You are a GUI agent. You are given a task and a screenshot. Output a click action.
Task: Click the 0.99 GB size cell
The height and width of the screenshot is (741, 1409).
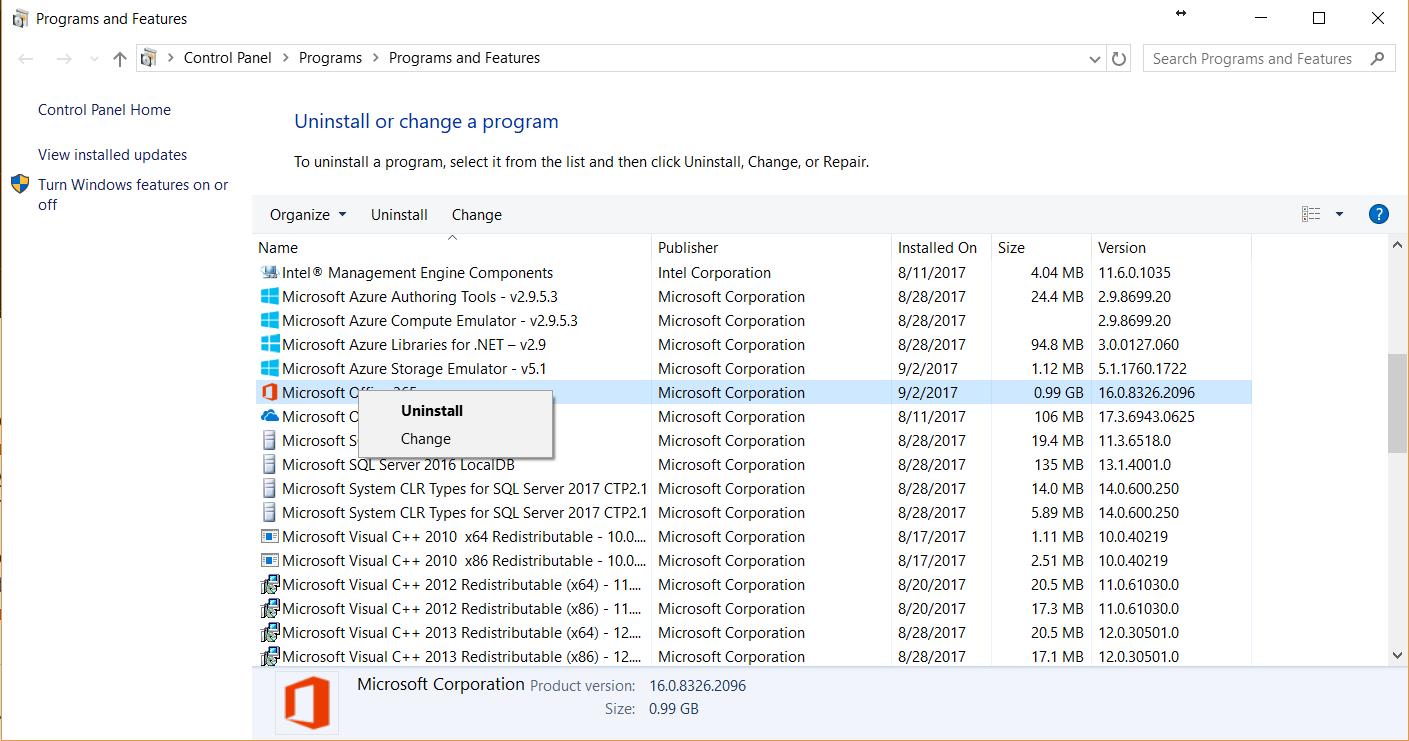[1059, 393]
